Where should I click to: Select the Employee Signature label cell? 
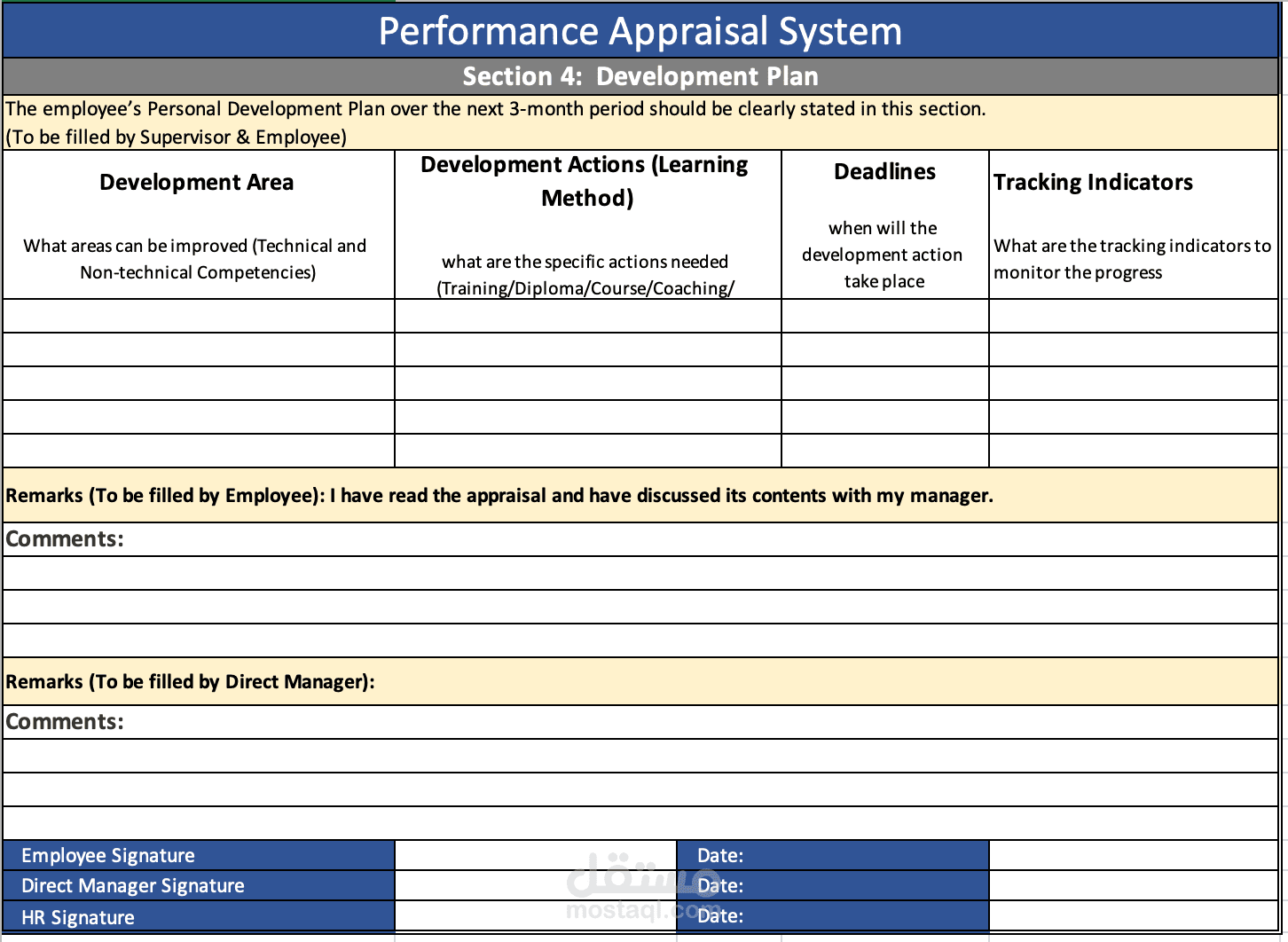pos(199,855)
